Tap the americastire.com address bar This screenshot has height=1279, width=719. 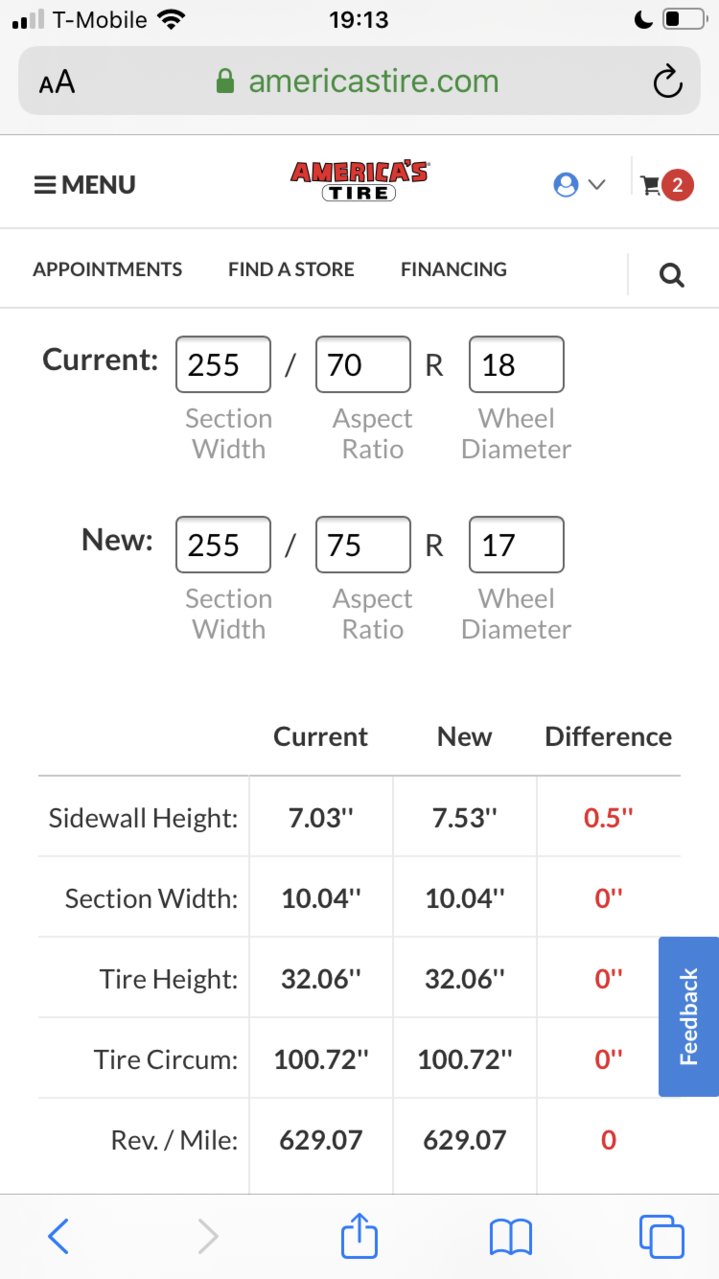click(x=359, y=82)
